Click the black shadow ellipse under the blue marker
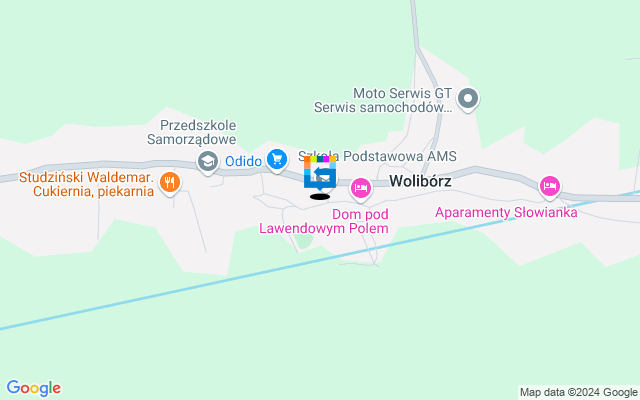The width and height of the screenshot is (640, 400). (320, 197)
